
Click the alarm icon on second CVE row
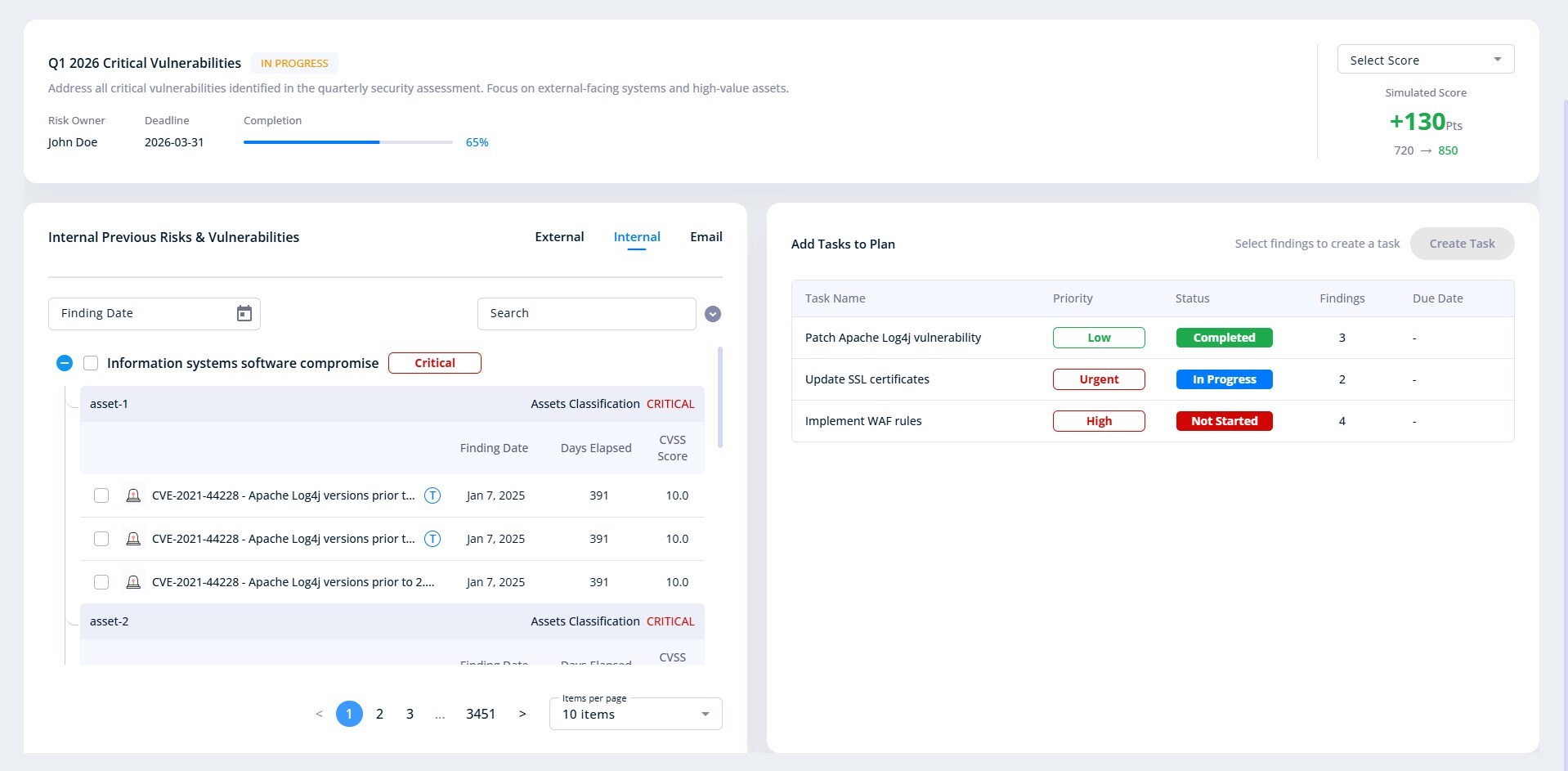[x=133, y=539]
